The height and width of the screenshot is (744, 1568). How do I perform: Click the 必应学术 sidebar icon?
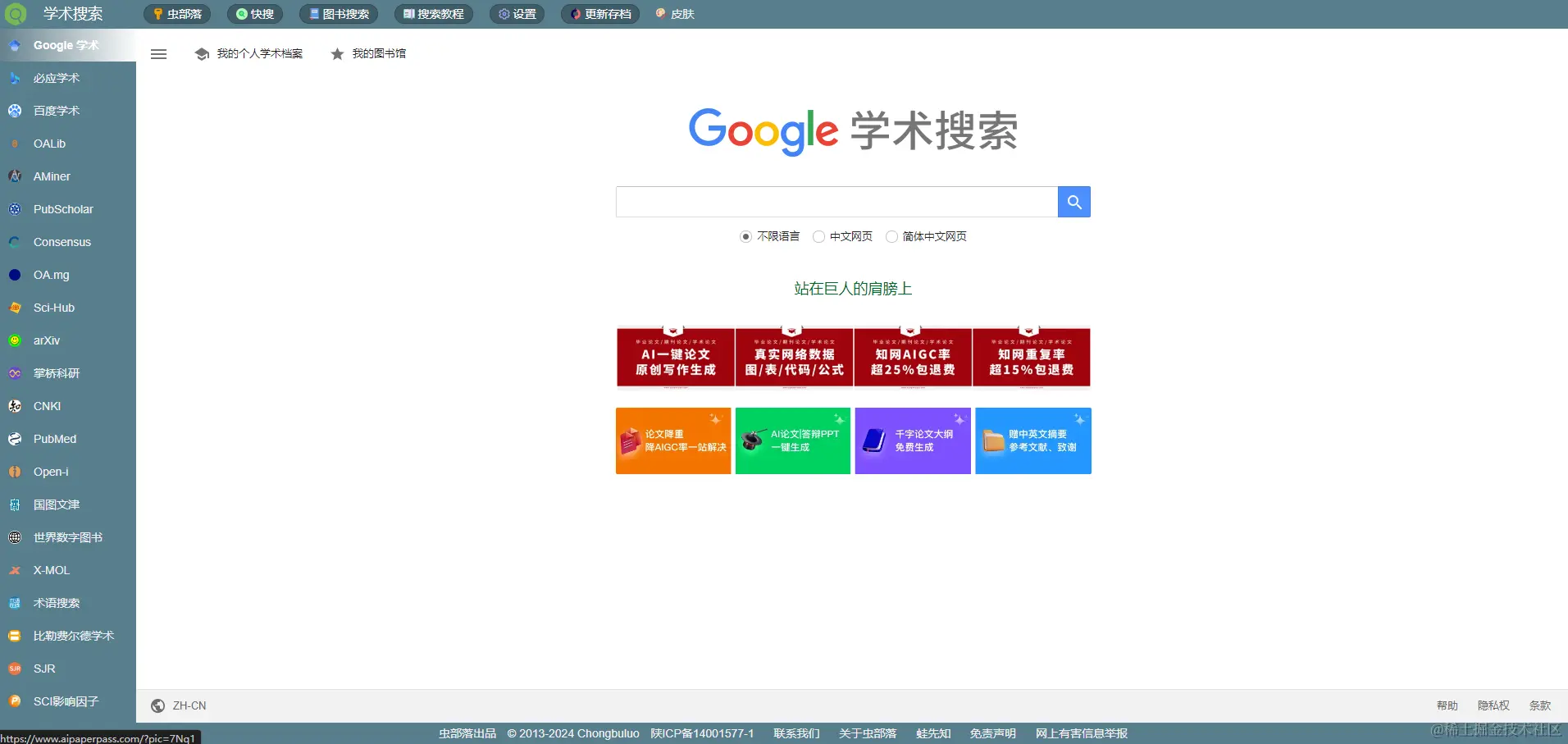tap(15, 79)
